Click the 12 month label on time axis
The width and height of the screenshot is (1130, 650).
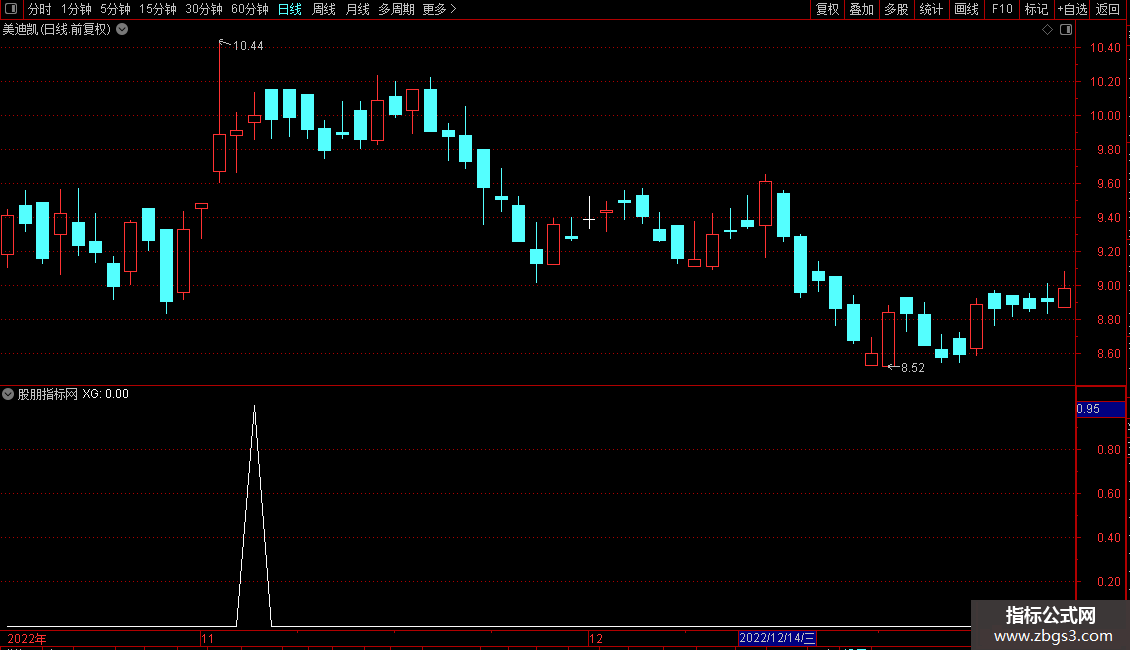[x=595, y=638]
